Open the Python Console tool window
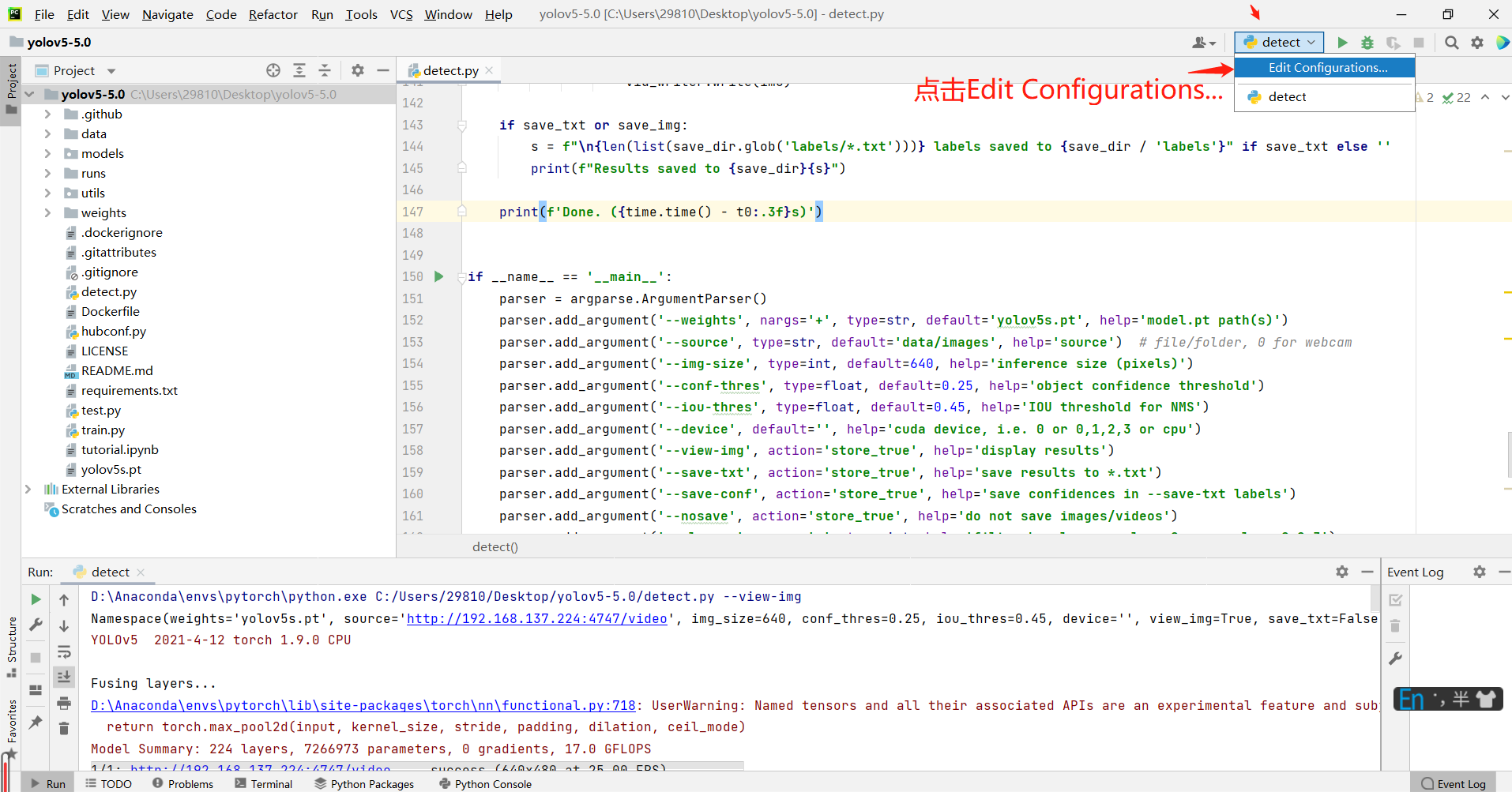The width and height of the screenshot is (1512, 792). point(485,783)
